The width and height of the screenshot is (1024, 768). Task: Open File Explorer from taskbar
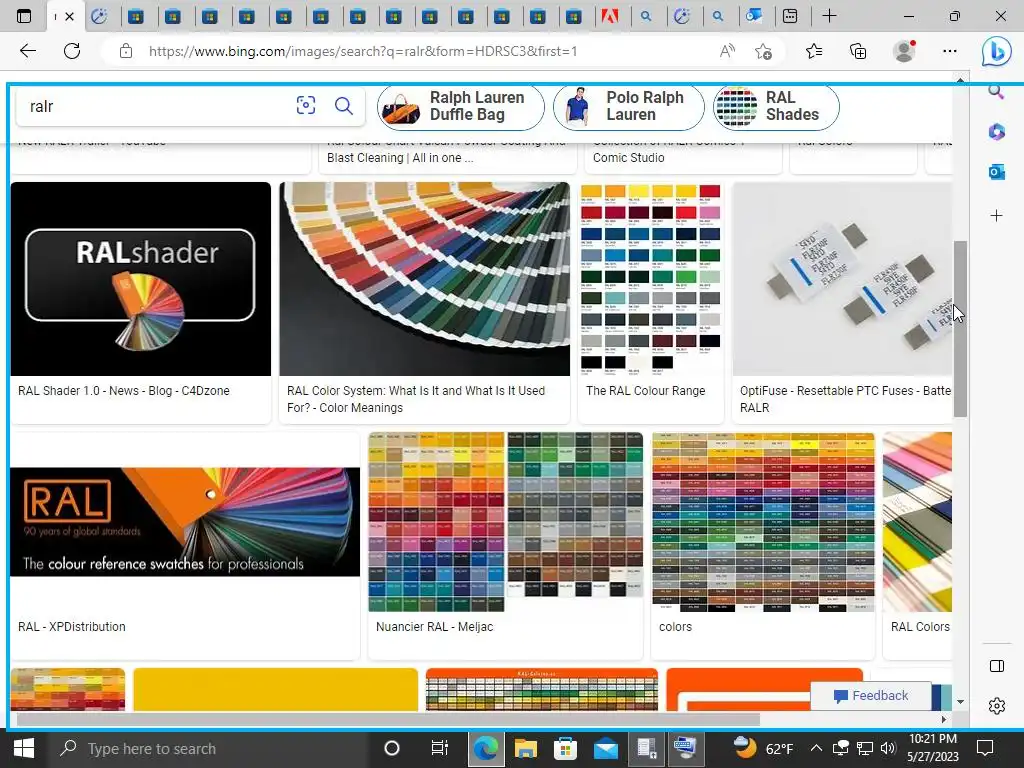pyautogui.click(x=526, y=748)
